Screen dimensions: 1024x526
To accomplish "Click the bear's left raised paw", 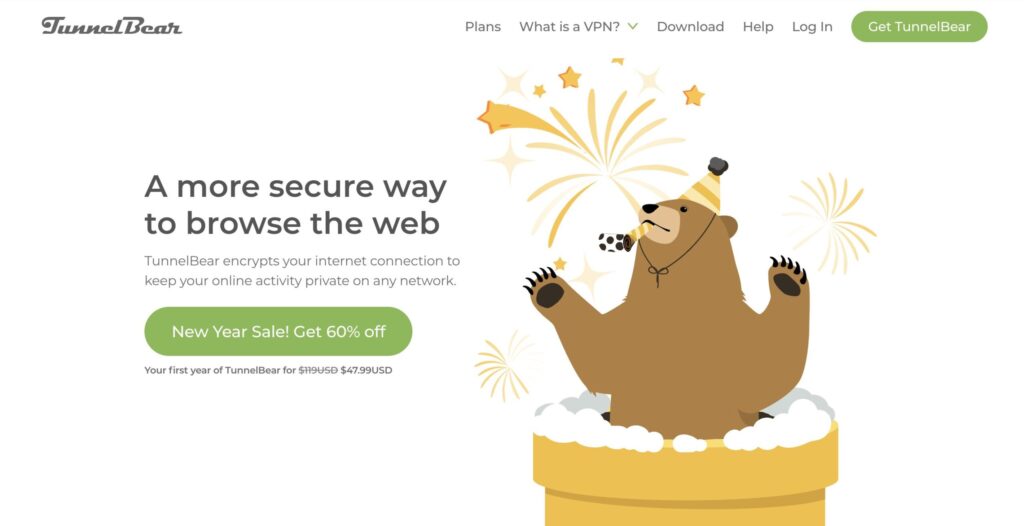I will (547, 288).
